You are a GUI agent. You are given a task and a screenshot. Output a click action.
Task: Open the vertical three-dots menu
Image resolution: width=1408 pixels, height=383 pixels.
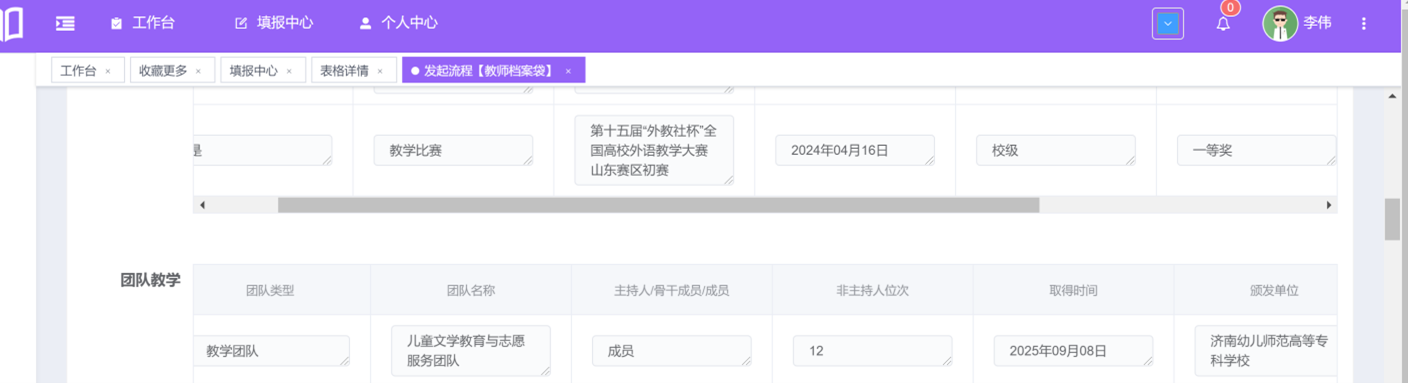point(1364,23)
